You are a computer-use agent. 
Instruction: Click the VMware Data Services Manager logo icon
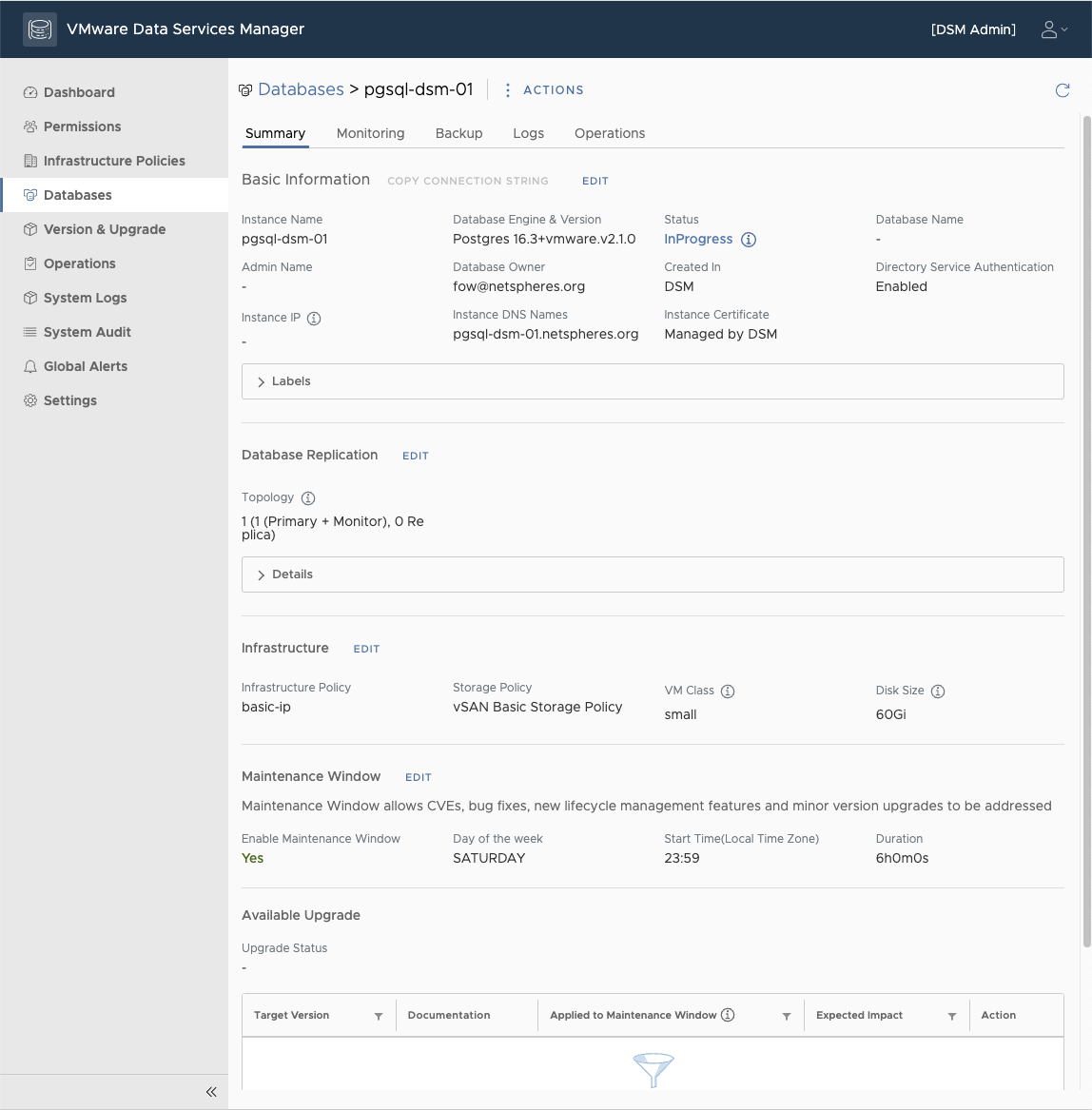click(x=40, y=29)
